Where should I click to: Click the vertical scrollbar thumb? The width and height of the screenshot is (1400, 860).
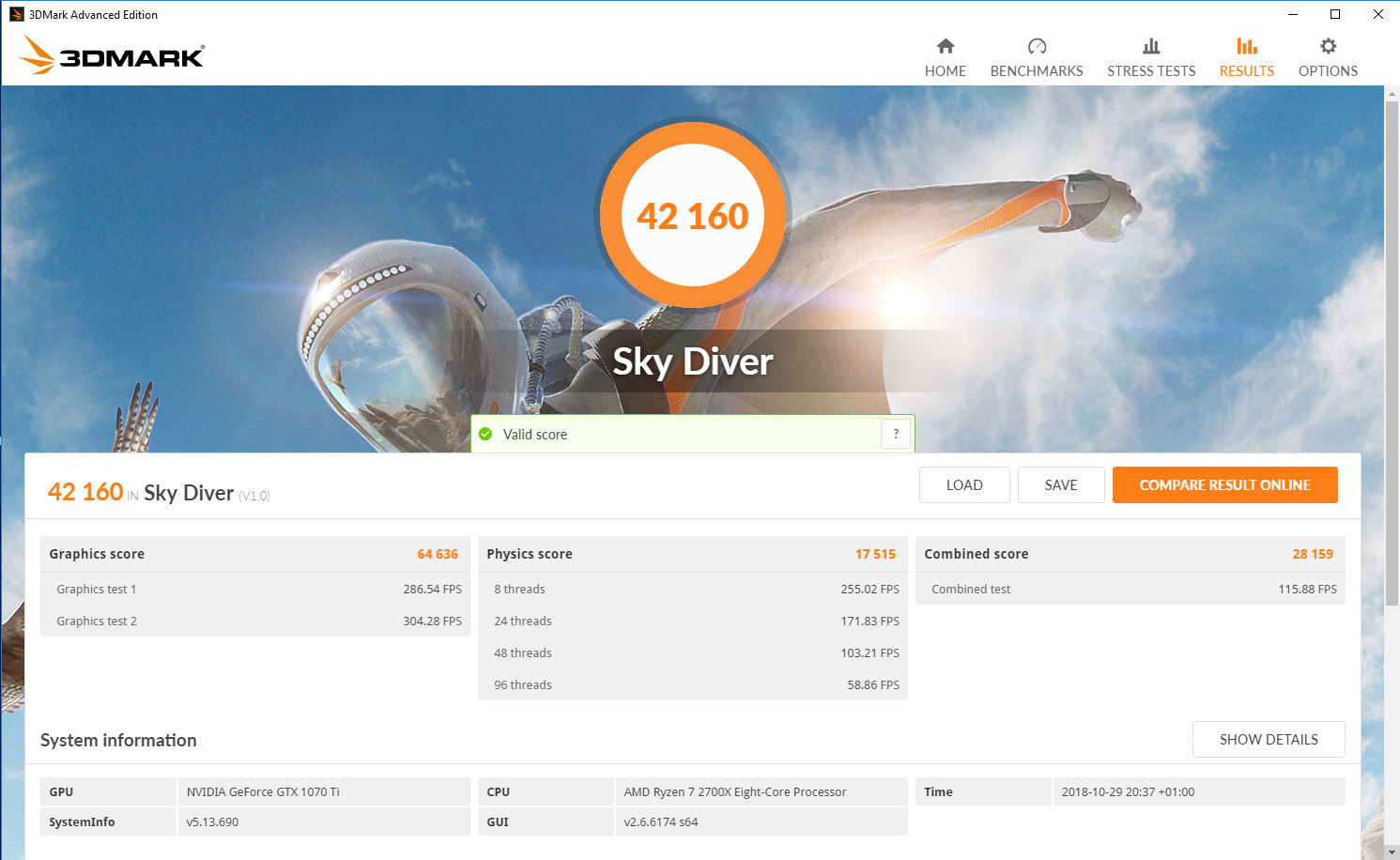(1392, 353)
